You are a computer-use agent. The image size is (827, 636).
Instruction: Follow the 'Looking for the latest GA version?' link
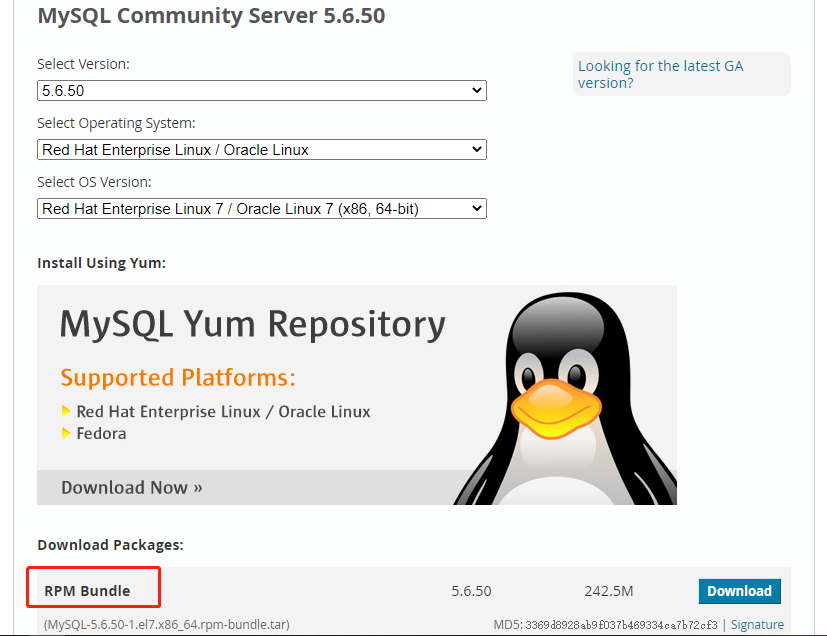660,74
